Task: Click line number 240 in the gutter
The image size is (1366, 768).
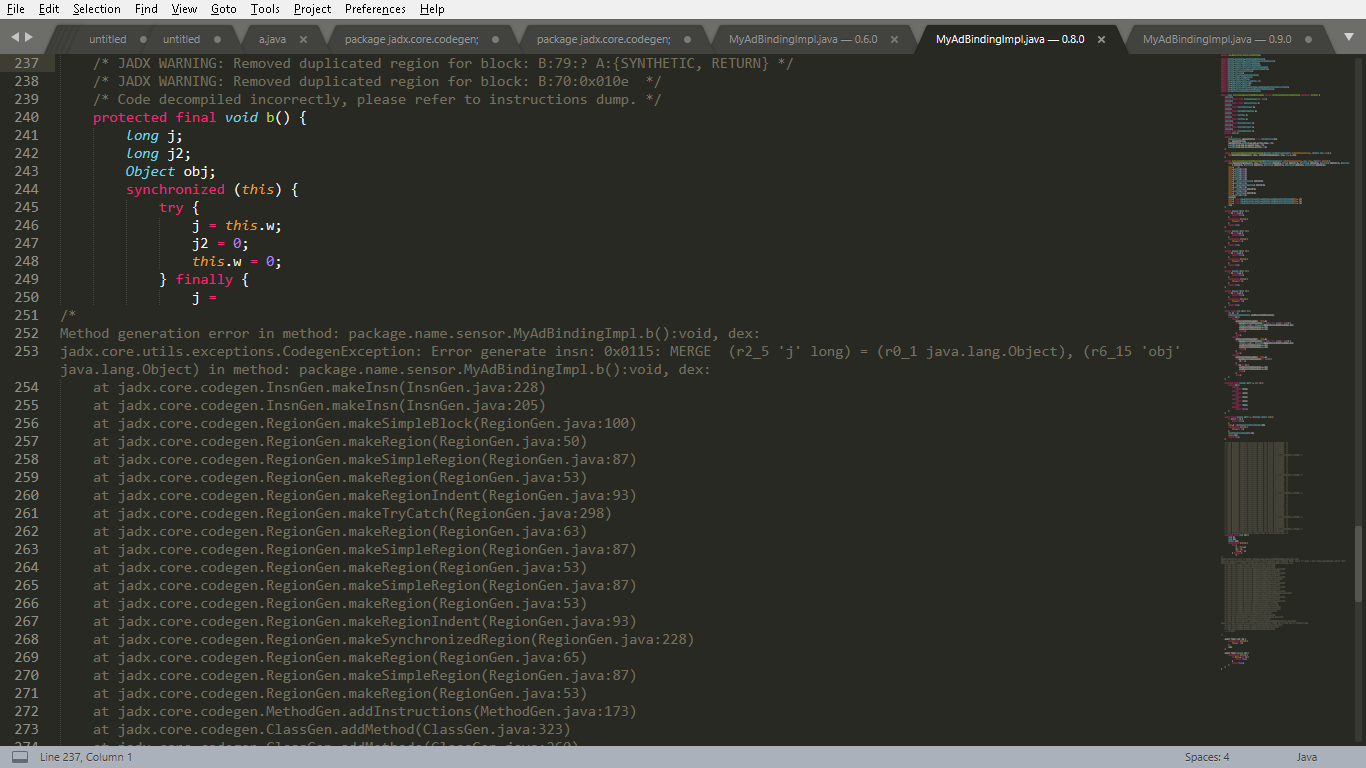Action: 26,117
